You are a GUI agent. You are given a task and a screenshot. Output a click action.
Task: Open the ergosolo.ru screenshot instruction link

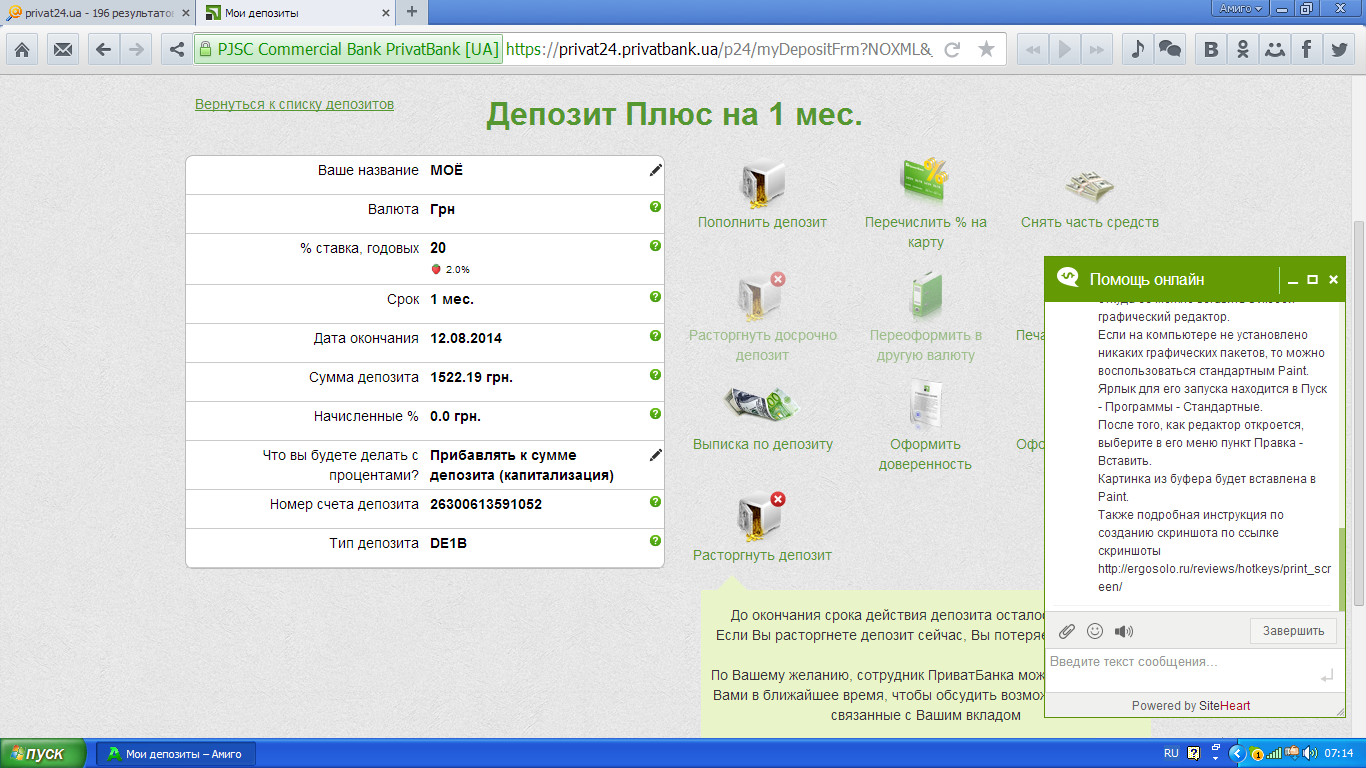pos(1214,578)
